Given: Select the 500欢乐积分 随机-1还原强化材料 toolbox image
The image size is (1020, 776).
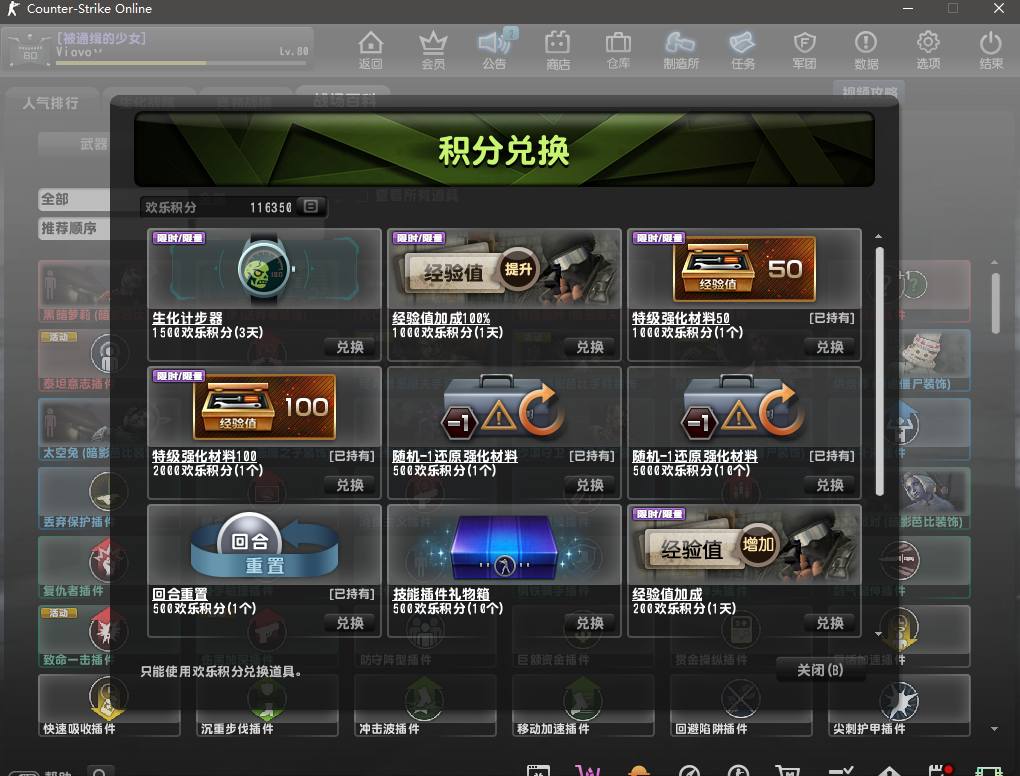Looking at the screenshot, I should coord(504,407).
